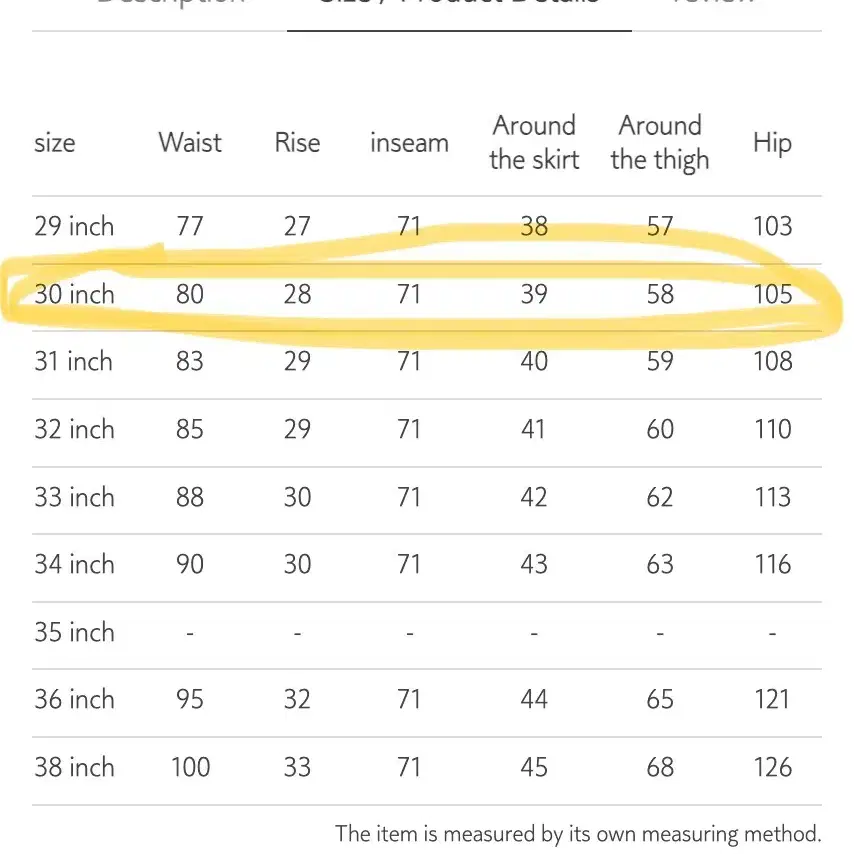Click the inseam column header
Screen dimensions: 854x854
click(410, 143)
